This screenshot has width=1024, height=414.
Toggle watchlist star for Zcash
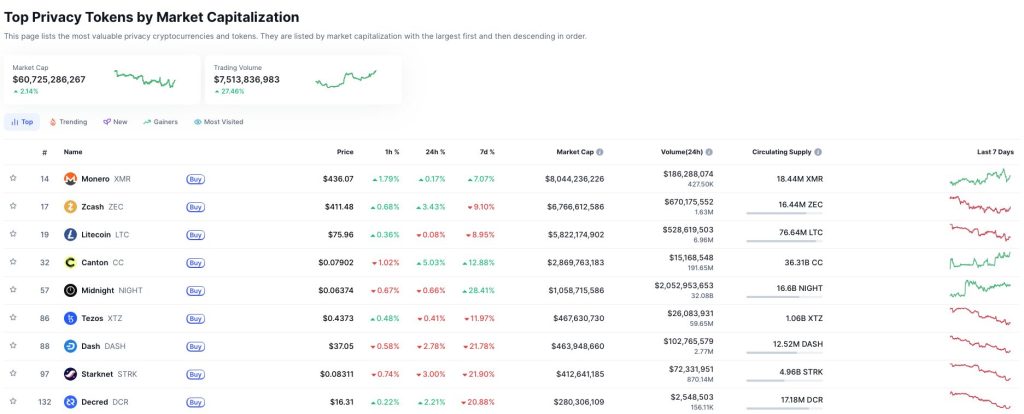point(13,206)
